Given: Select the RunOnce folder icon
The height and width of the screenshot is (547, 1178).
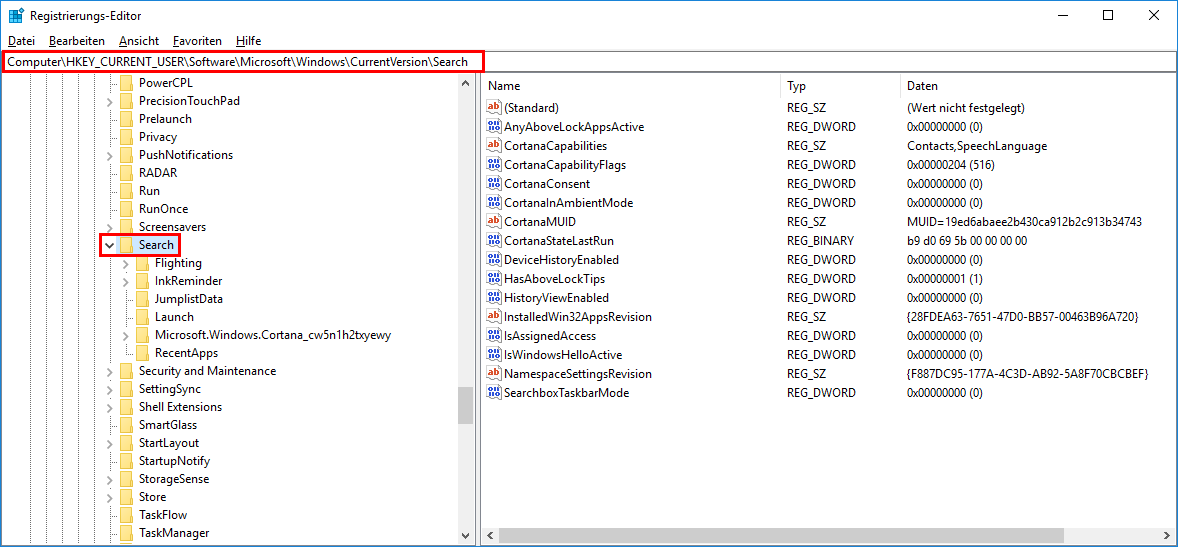Looking at the screenshot, I should point(126,209).
